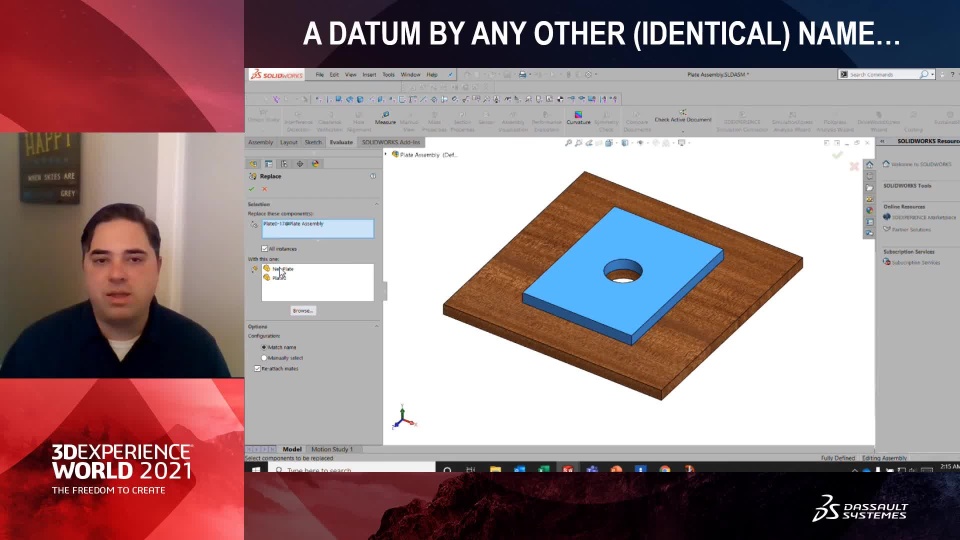This screenshot has width=960, height=540.
Task: Click graphics-area cancel X corner icon
Action: tap(854, 166)
